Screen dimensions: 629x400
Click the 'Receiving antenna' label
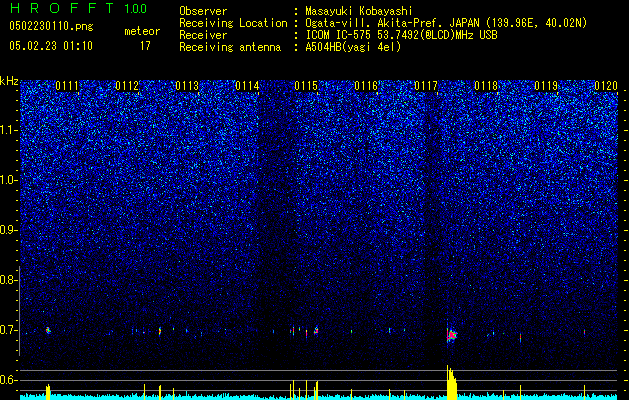[x=230, y=47]
